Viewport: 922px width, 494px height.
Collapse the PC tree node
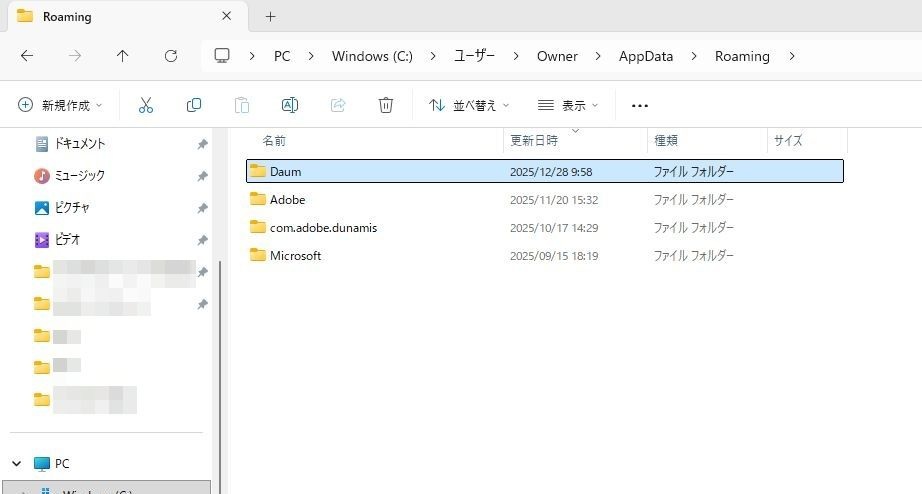[17, 464]
